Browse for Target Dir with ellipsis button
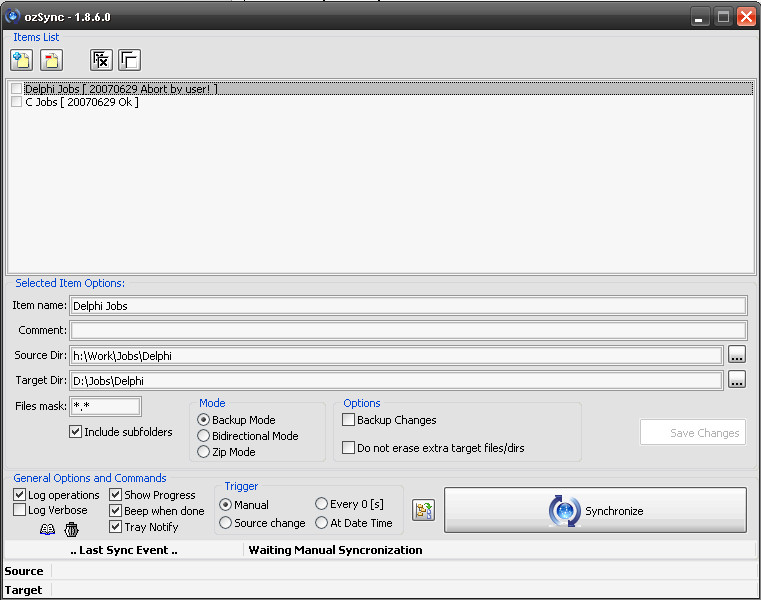The image size is (761, 600). coord(737,380)
